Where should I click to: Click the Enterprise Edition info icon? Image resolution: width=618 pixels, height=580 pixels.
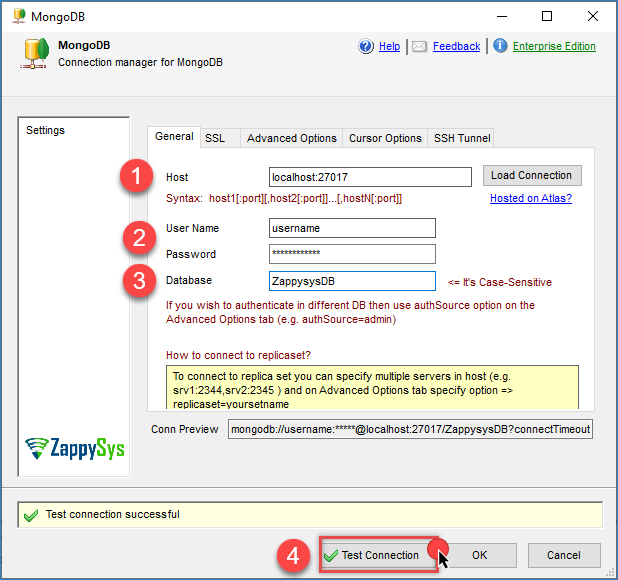(500, 47)
